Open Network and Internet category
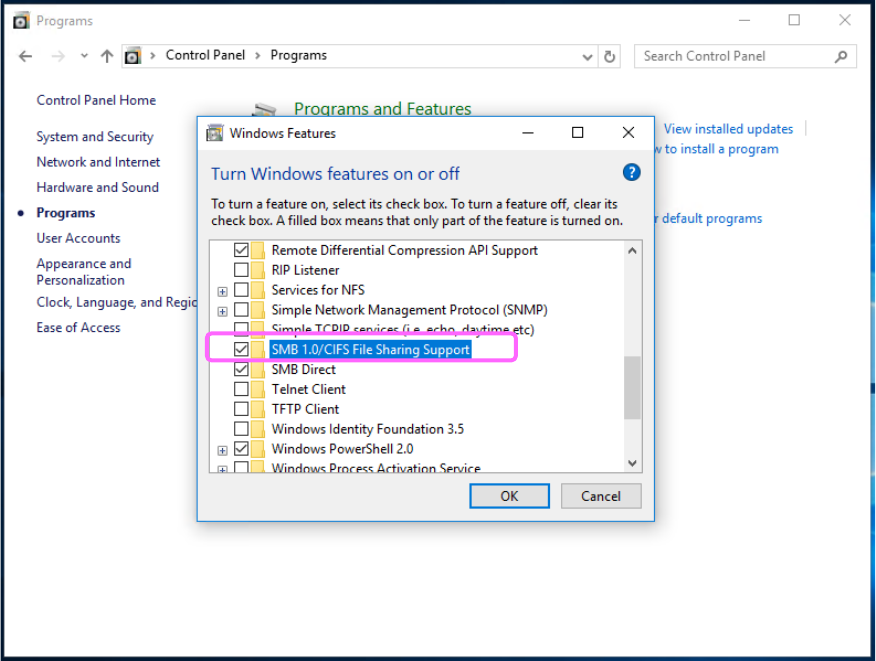This screenshot has height=661, width=876. (x=98, y=162)
